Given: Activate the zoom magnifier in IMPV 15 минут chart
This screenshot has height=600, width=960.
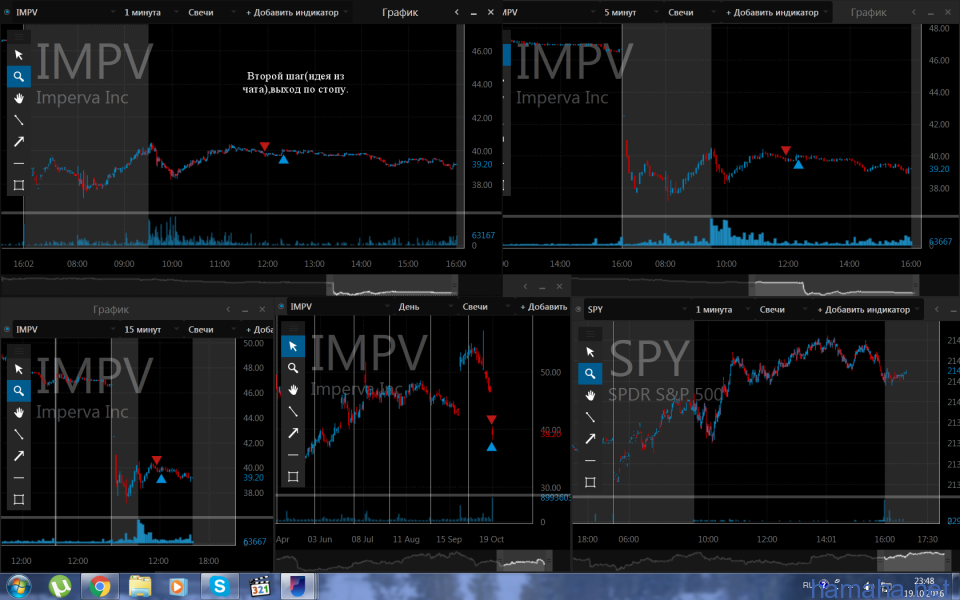Looking at the screenshot, I should 19,391.
